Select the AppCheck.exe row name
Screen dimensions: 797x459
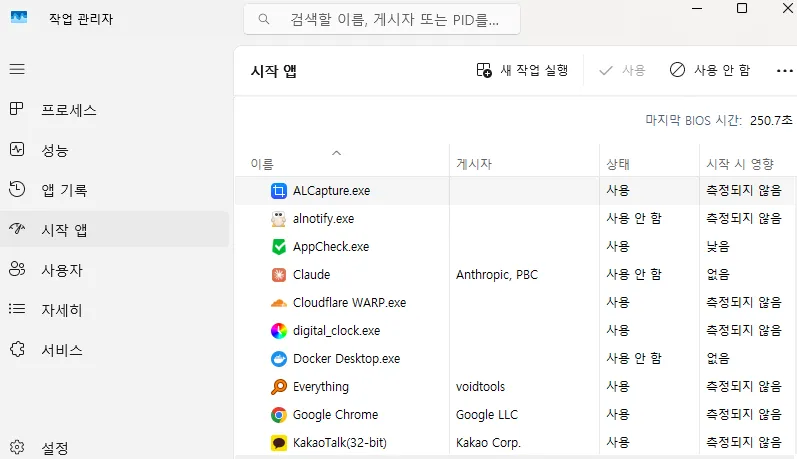tap(331, 247)
